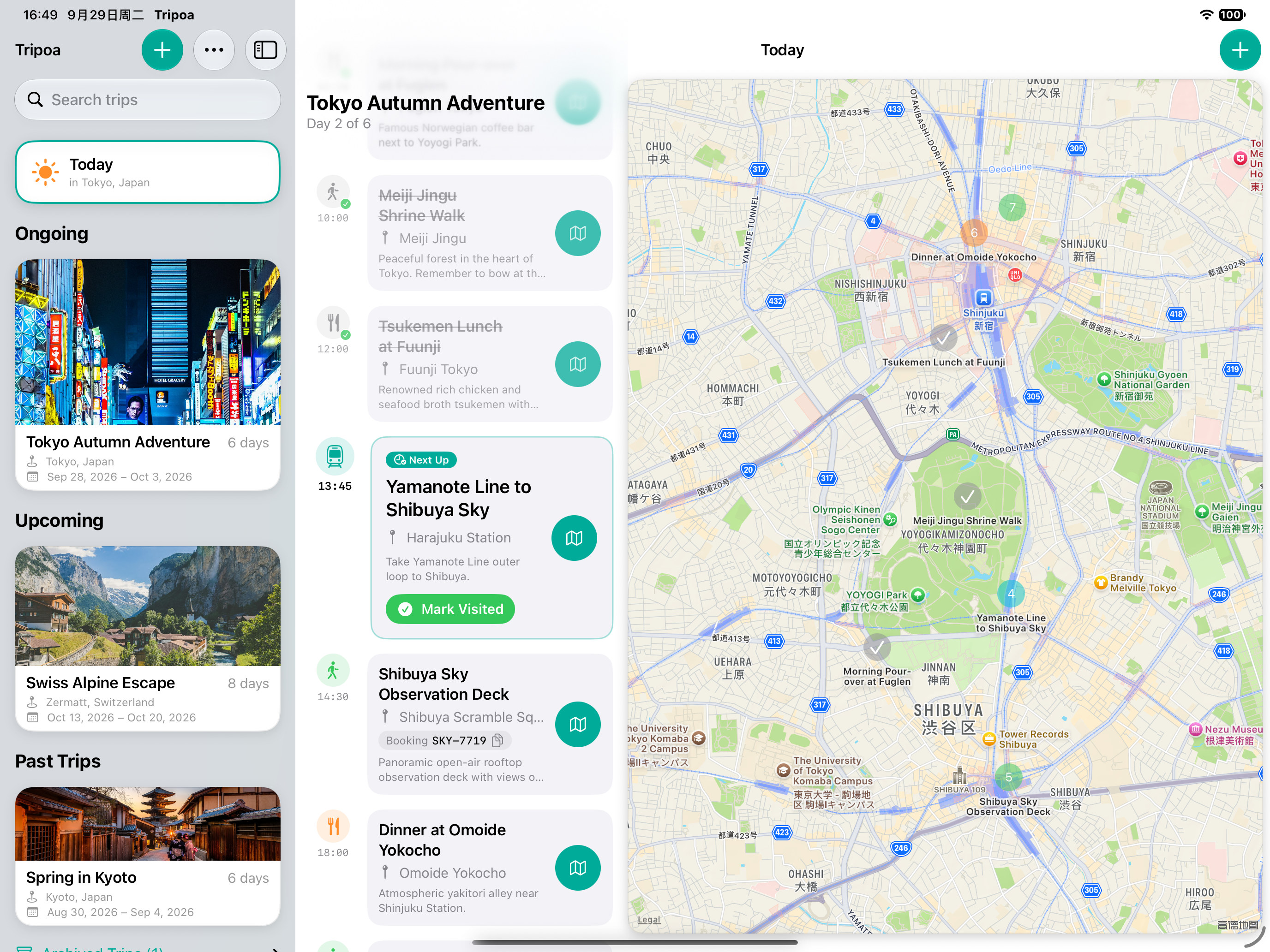The width and height of the screenshot is (1270, 952).
Task: Open the Tokyo Autumn Adventure trip card
Action: coord(148,374)
